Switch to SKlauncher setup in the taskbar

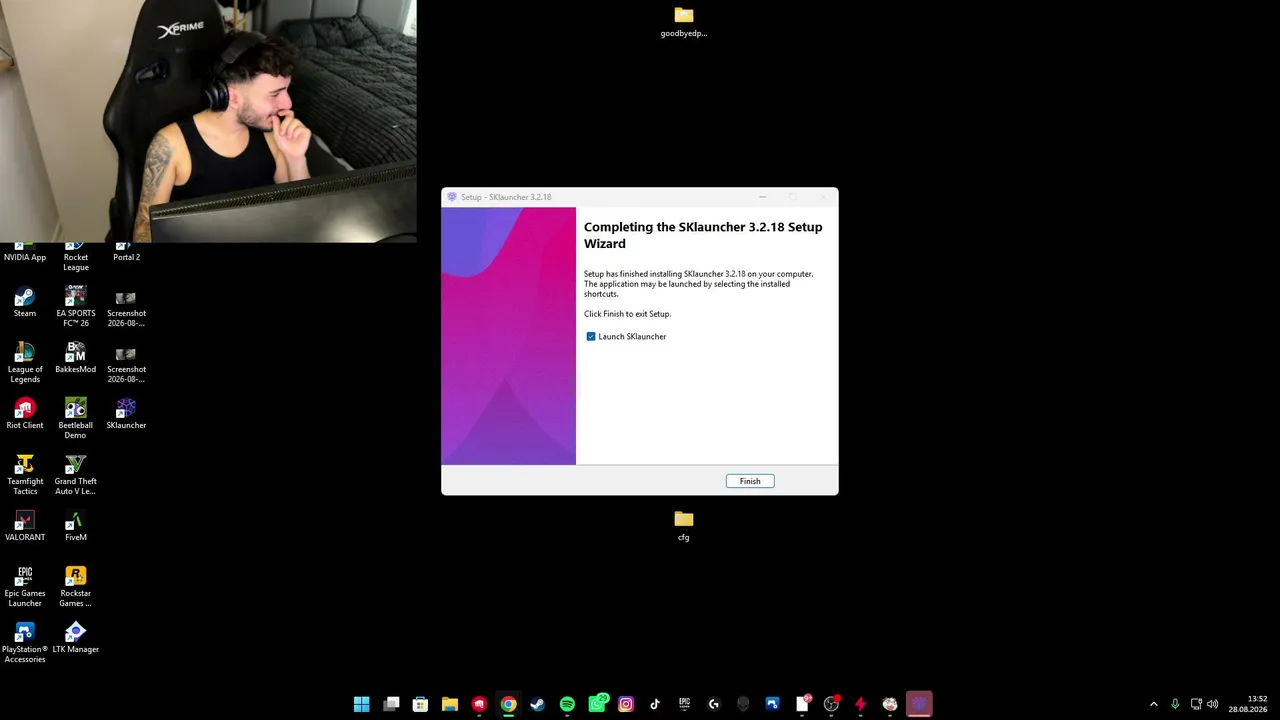coord(919,704)
